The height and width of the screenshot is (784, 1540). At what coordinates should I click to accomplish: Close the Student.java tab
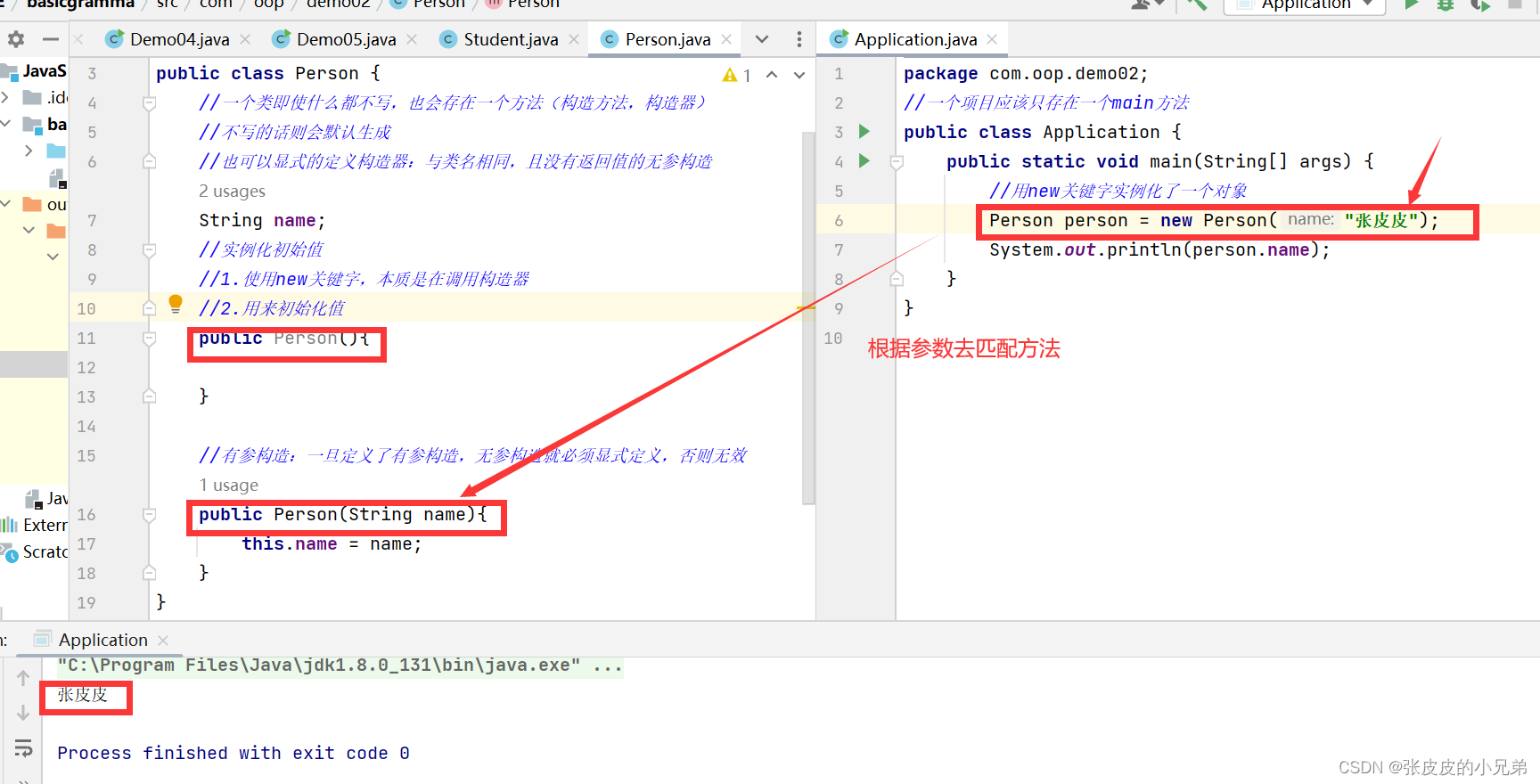click(574, 39)
